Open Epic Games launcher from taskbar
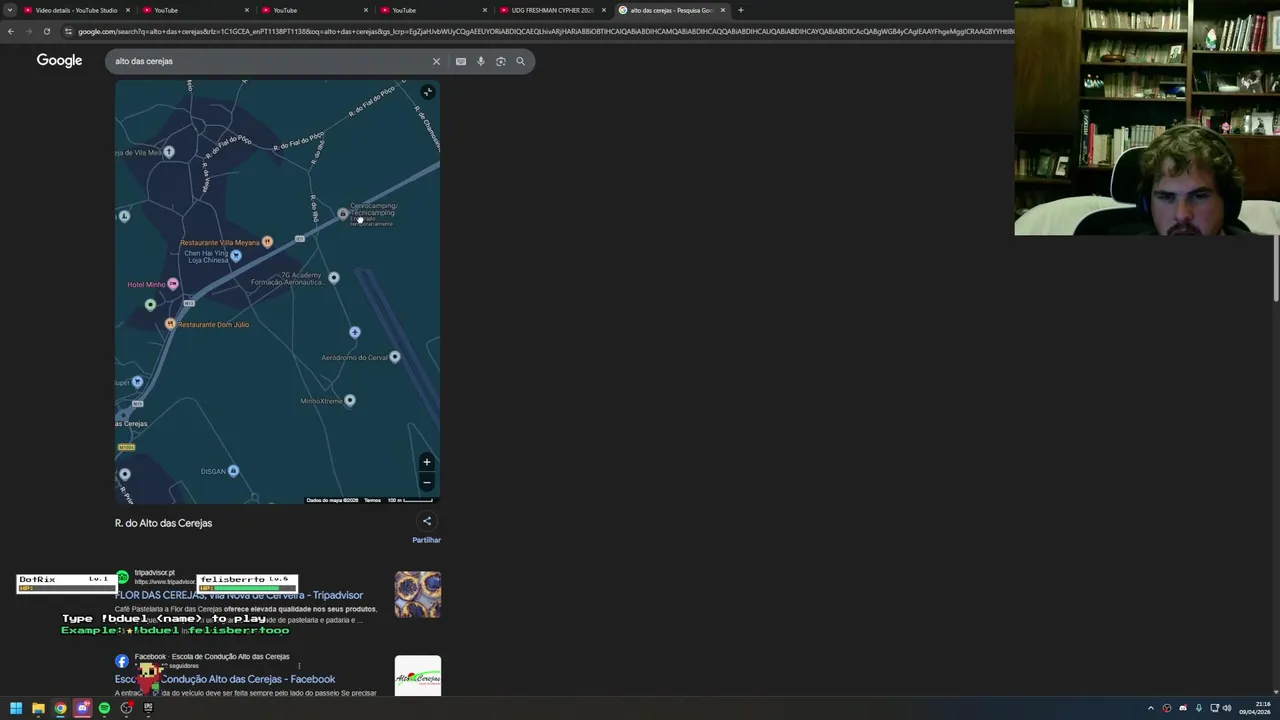 [x=148, y=708]
